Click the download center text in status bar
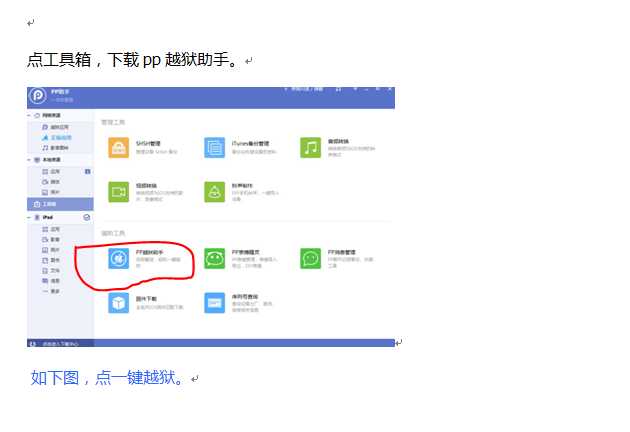The height and width of the screenshot is (432, 630). click(60, 344)
